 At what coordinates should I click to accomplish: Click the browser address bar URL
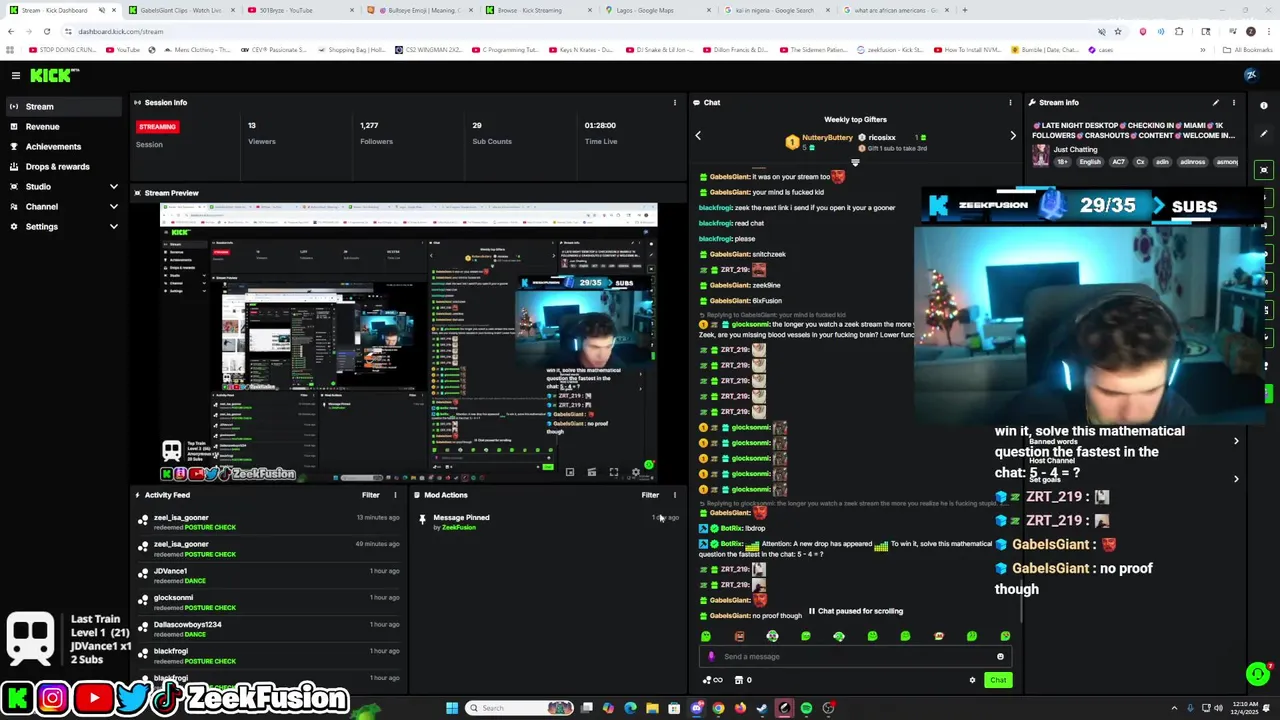point(121,31)
